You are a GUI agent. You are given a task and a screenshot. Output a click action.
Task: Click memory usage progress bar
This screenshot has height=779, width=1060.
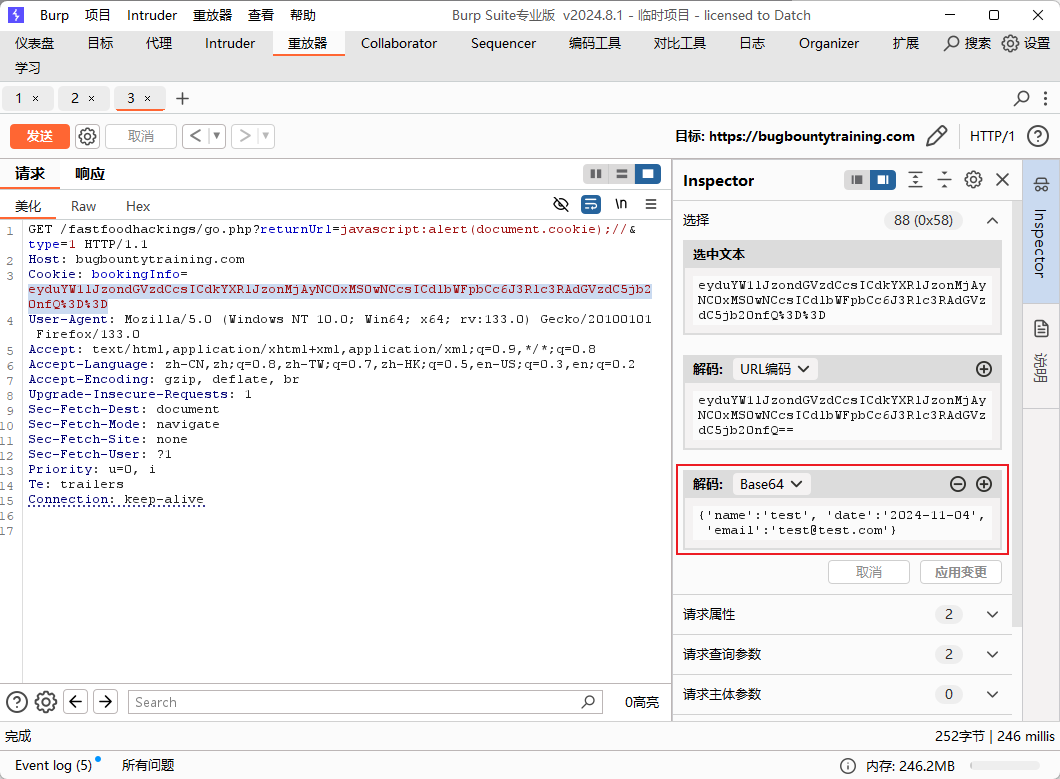point(1005,765)
